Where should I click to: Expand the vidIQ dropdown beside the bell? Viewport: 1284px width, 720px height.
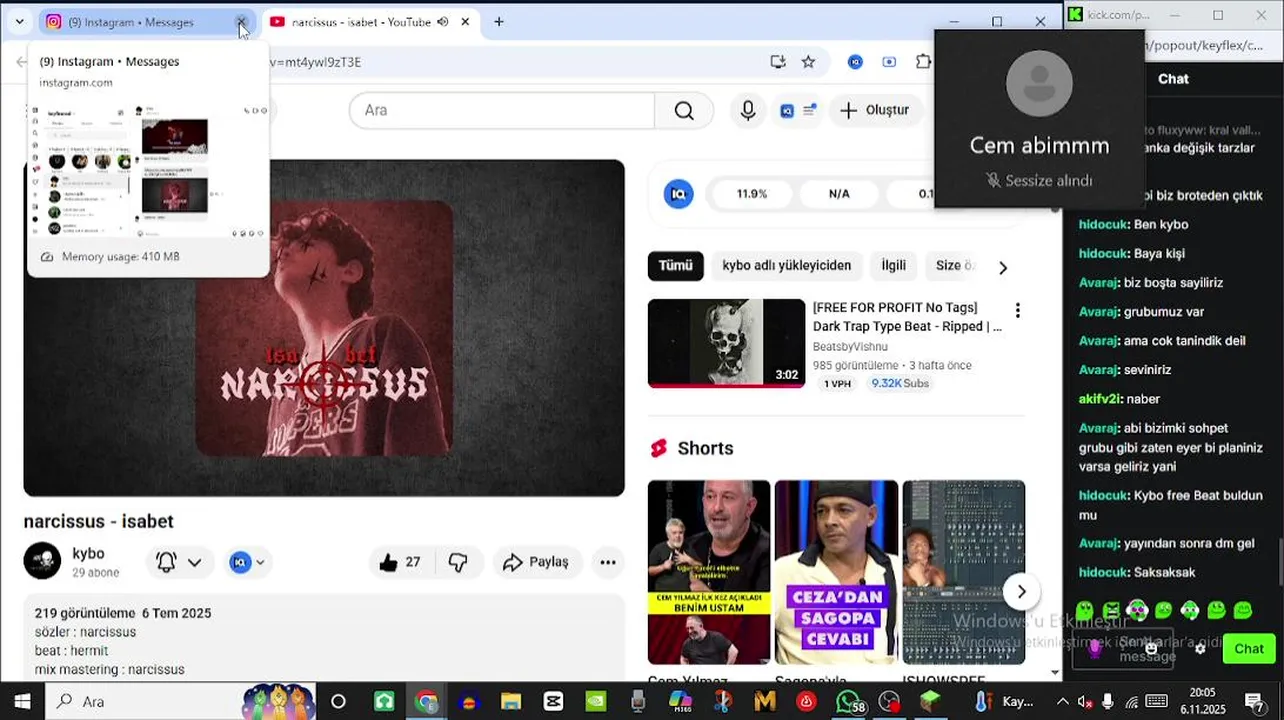(247, 562)
